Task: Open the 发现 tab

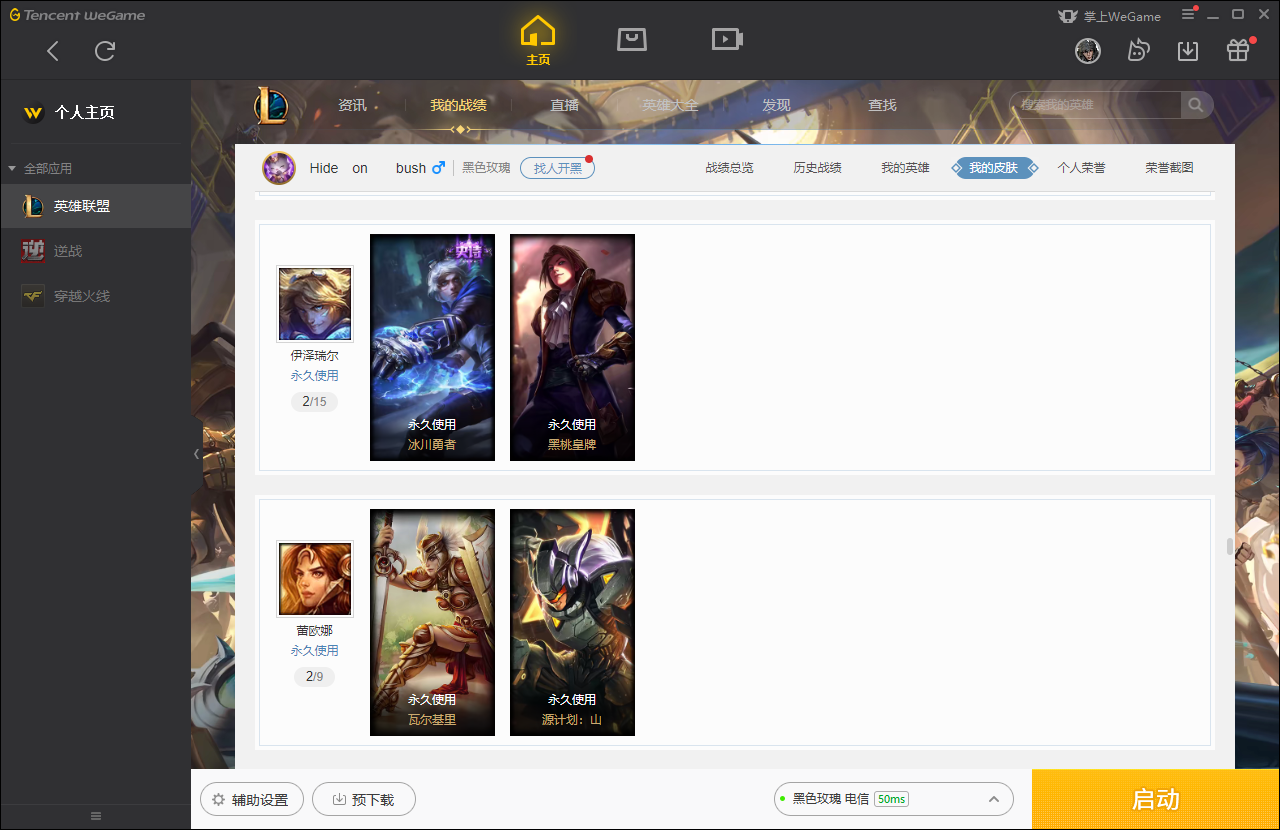Action: coord(776,105)
